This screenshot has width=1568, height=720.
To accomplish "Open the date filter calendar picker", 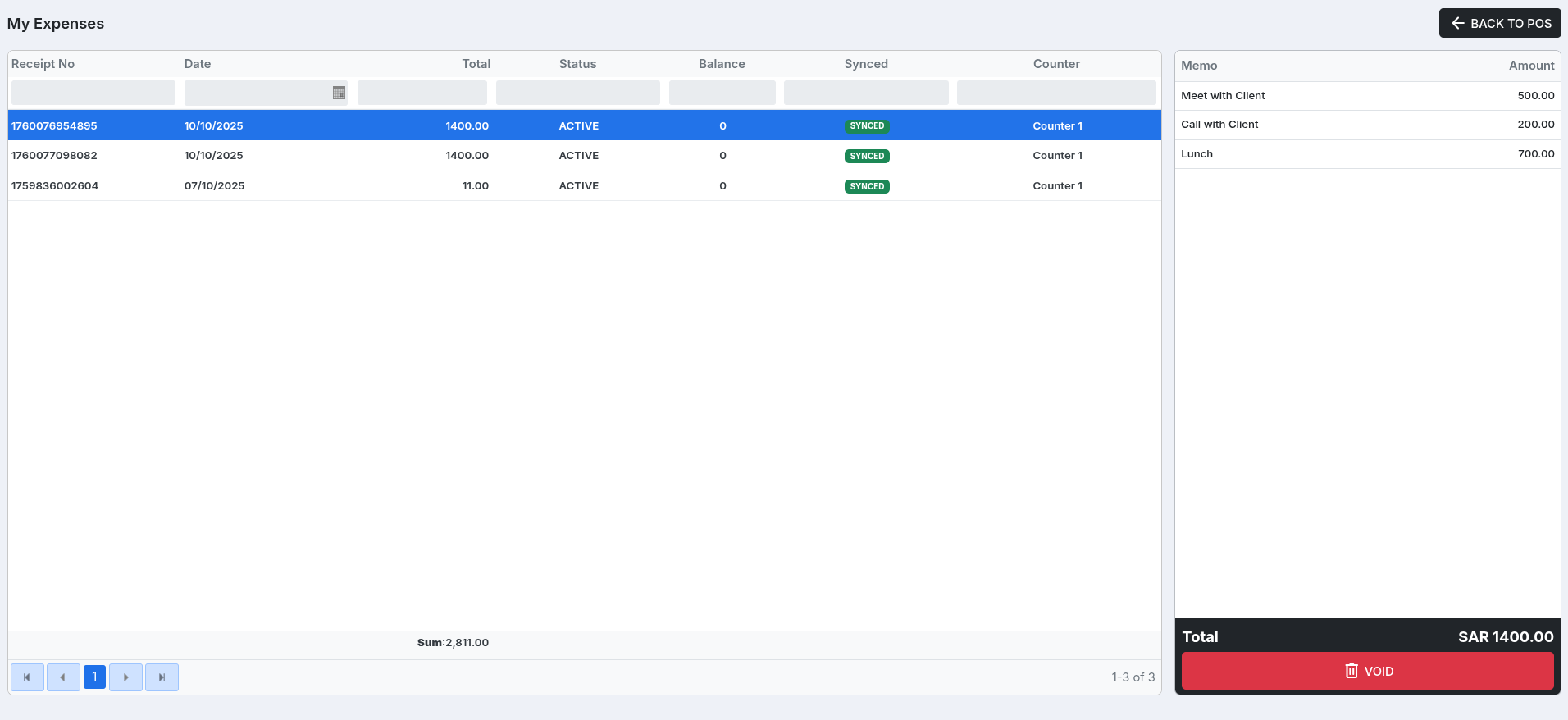I will point(339,93).
